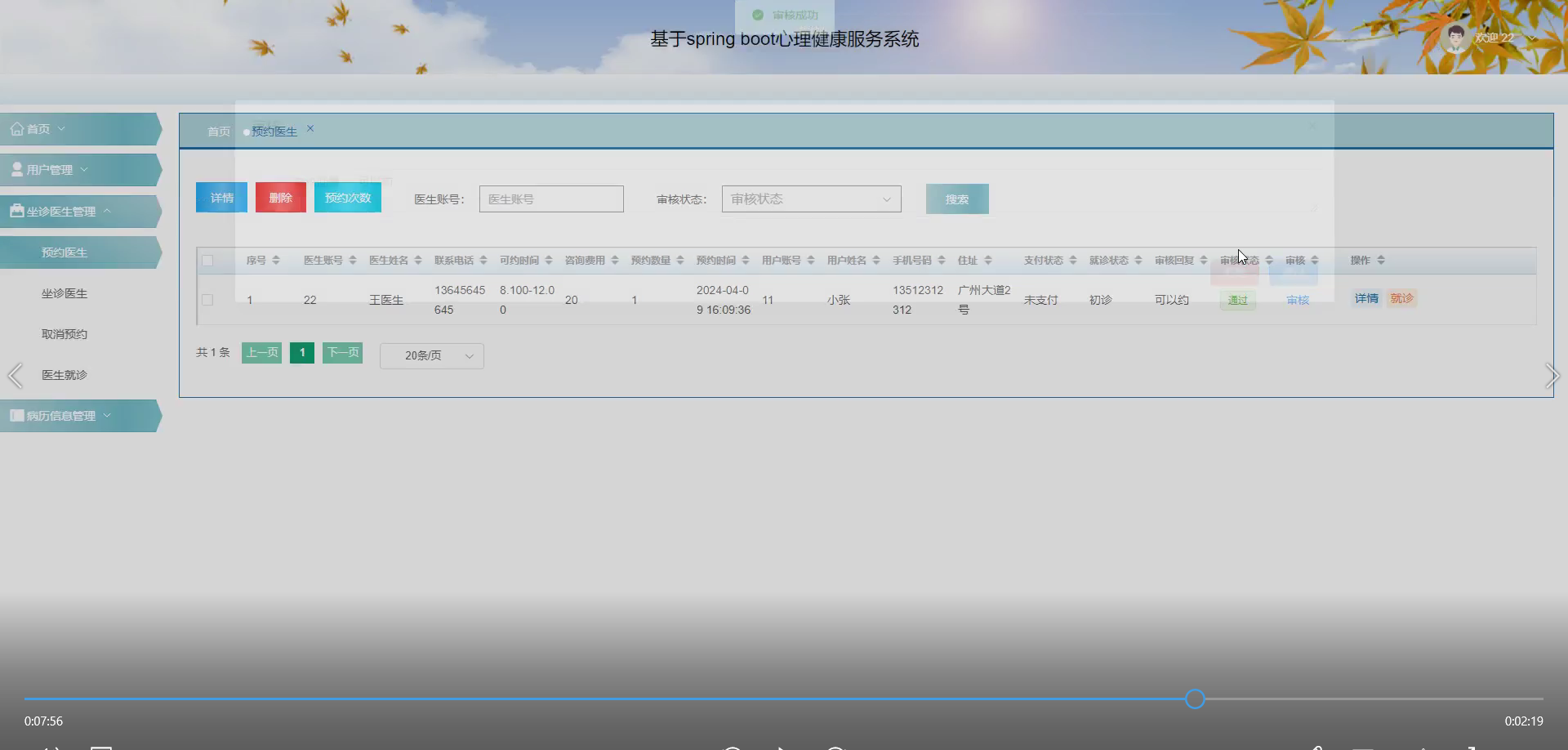Check the row 1 王医生 checkbox
Screen dimensions: 1568x750
[x=207, y=300]
